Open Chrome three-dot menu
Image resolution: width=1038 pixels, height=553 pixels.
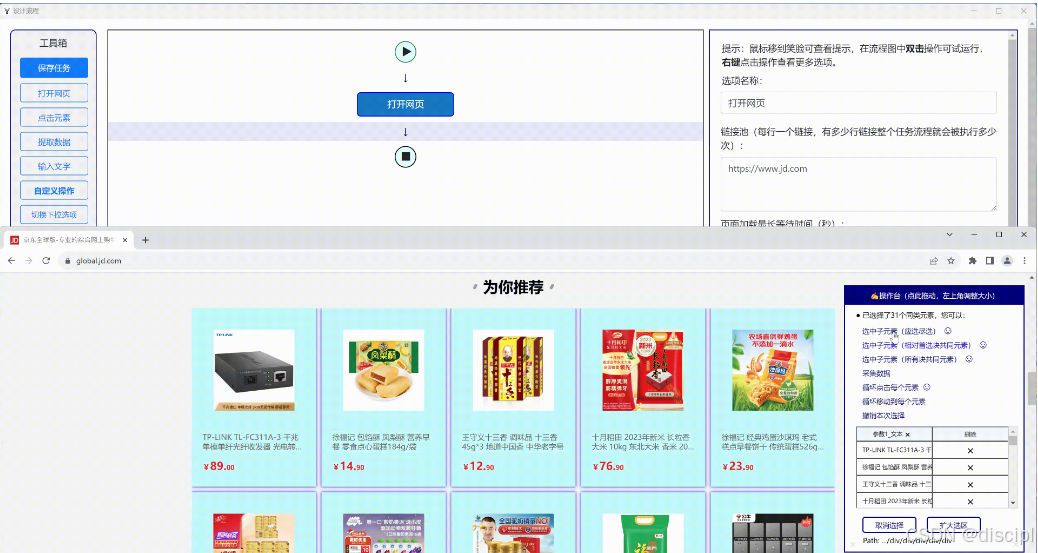(1025, 261)
